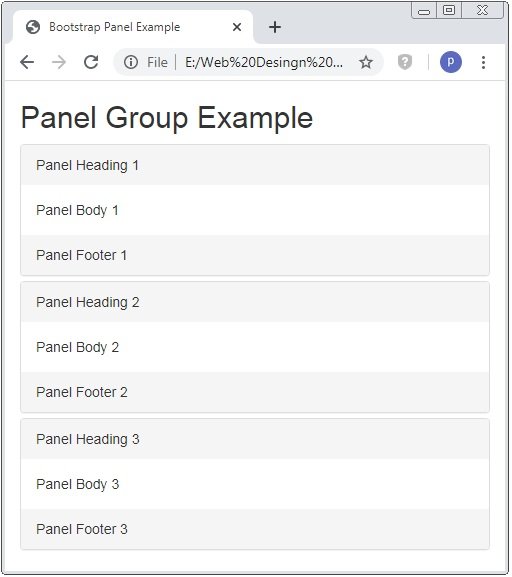Click the address bar URL text
The image size is (512, 577).
(264, 63)
